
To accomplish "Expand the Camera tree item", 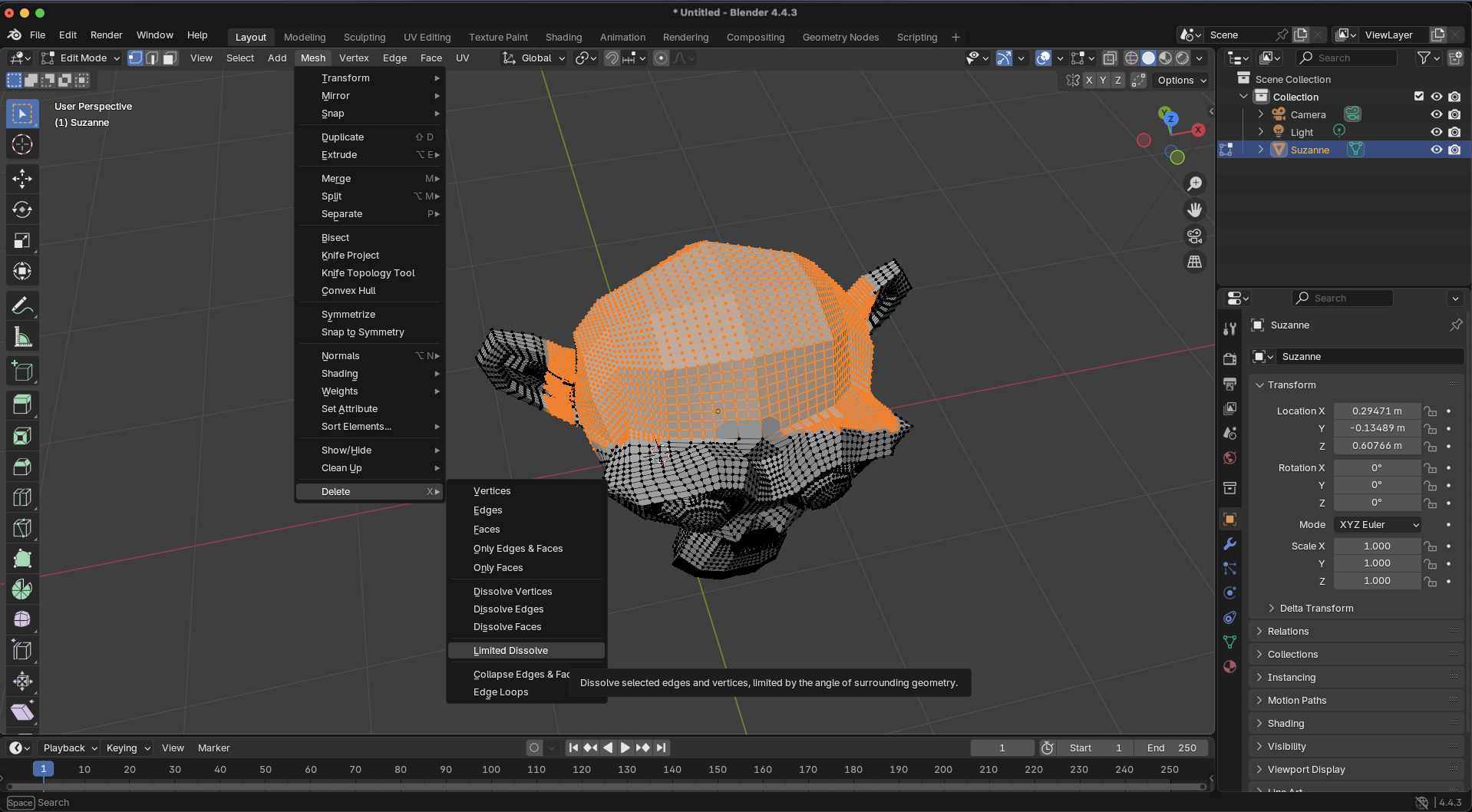I will pos(1261,114).
